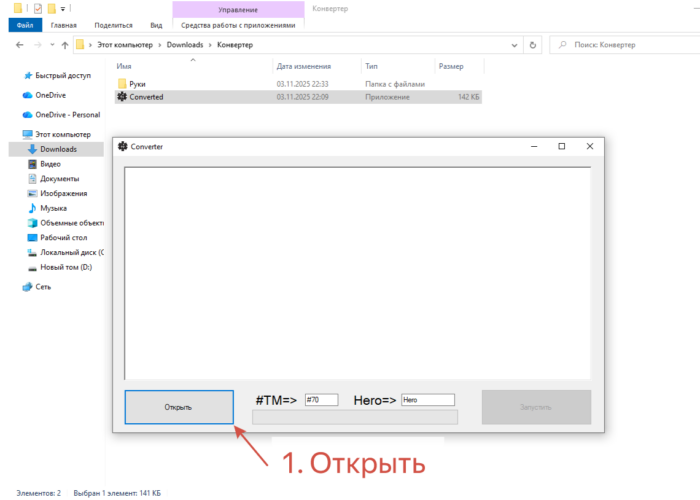Click the Видео library icon

31,164
